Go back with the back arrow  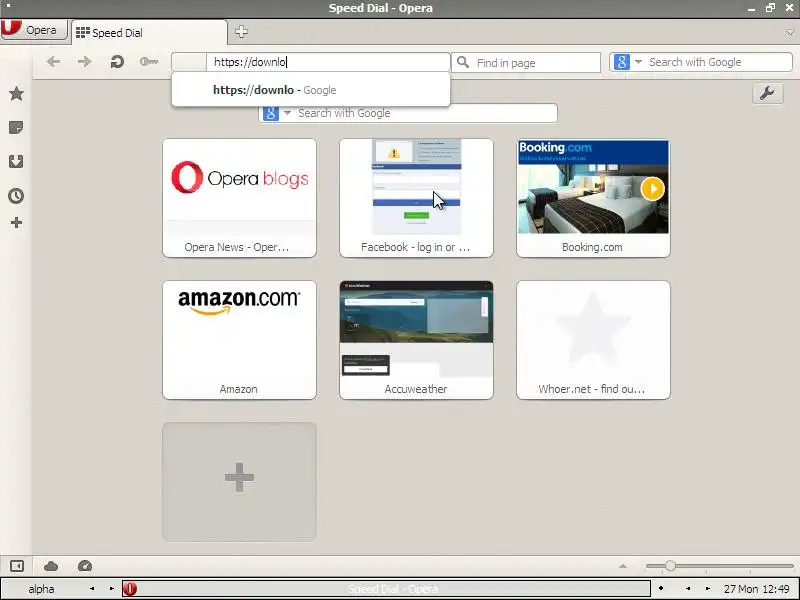click(53, 62)
